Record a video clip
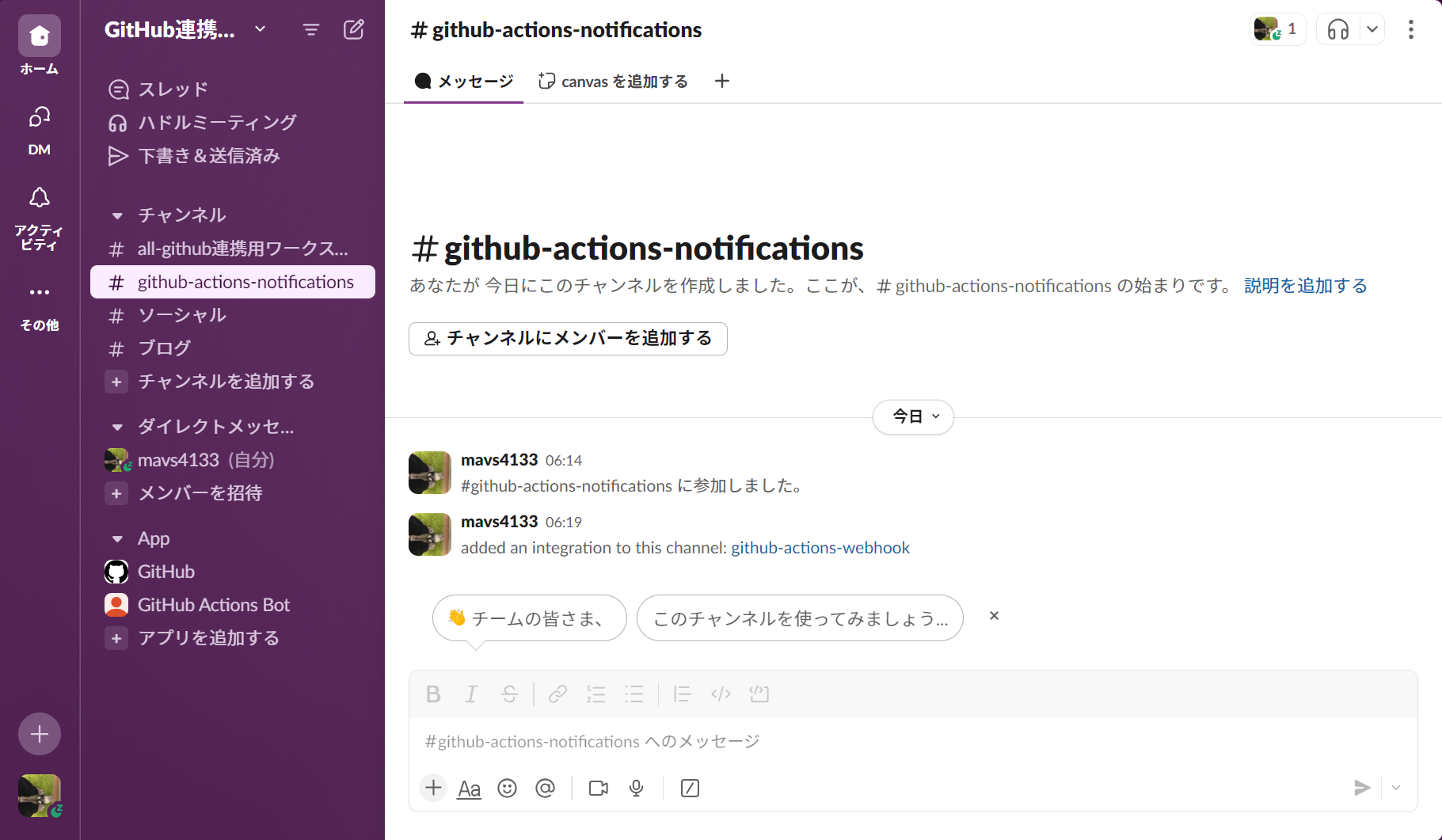 pyautogui.click(x=599, y=789)
